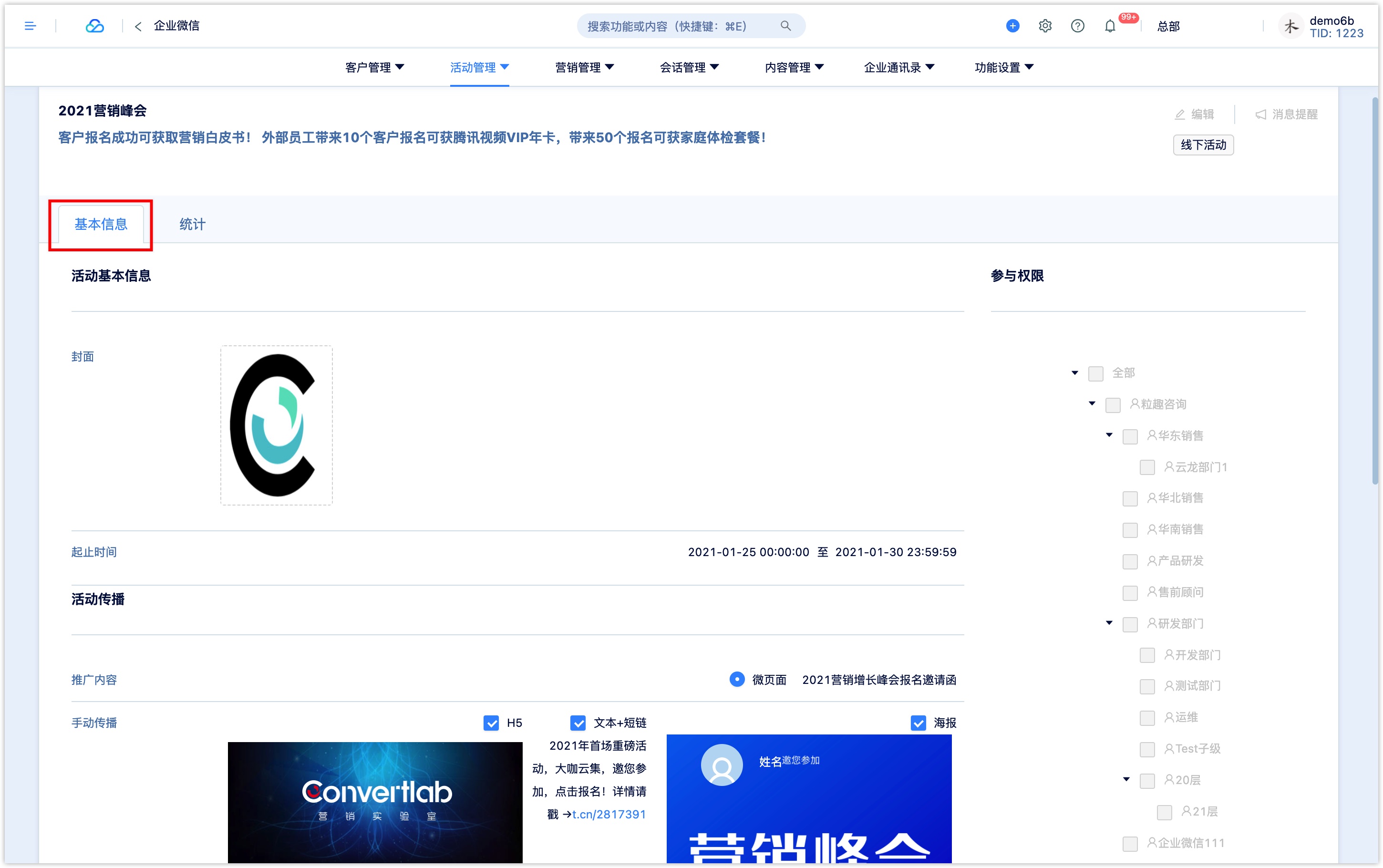
Task: Open the 客户管理 menu
Action: tap(374, 67)
